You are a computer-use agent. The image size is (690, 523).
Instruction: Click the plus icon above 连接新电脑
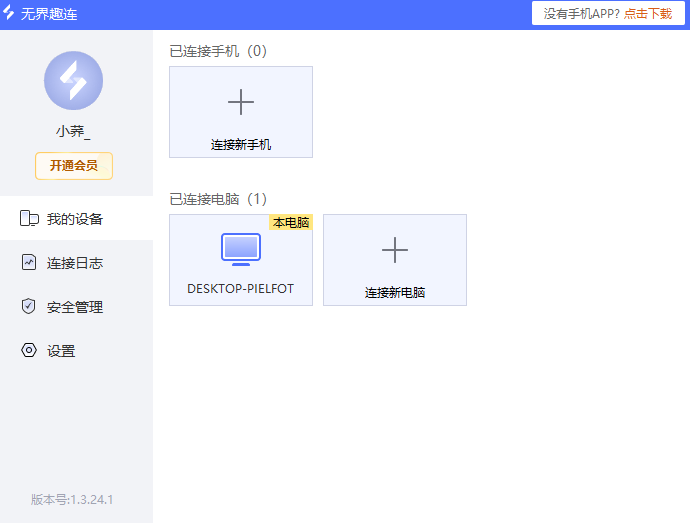pos(395,250)
